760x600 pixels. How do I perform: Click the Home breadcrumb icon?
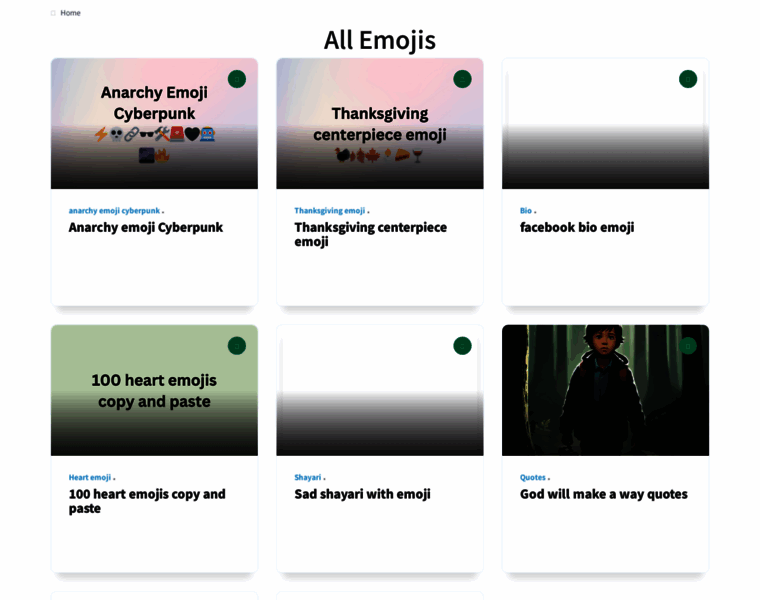(x=53, y=13)
